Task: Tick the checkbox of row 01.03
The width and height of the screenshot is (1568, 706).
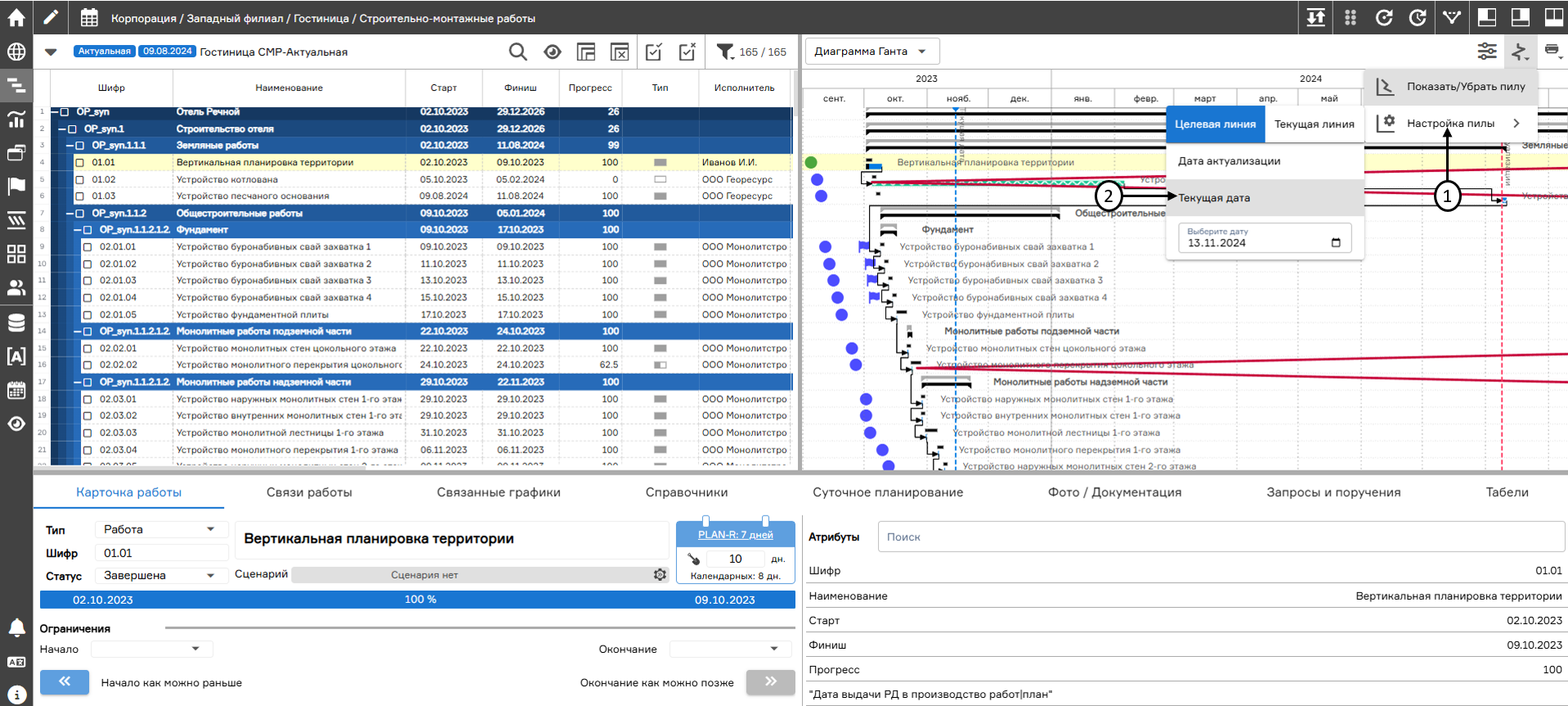Action: click(80, 196)
